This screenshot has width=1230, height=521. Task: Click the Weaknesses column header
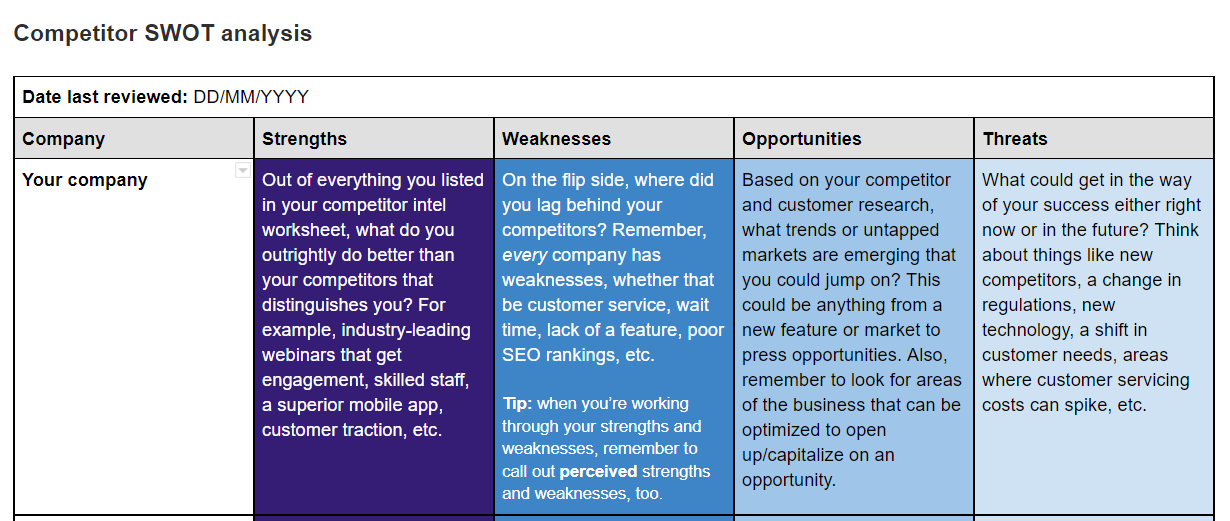(556, 139)
